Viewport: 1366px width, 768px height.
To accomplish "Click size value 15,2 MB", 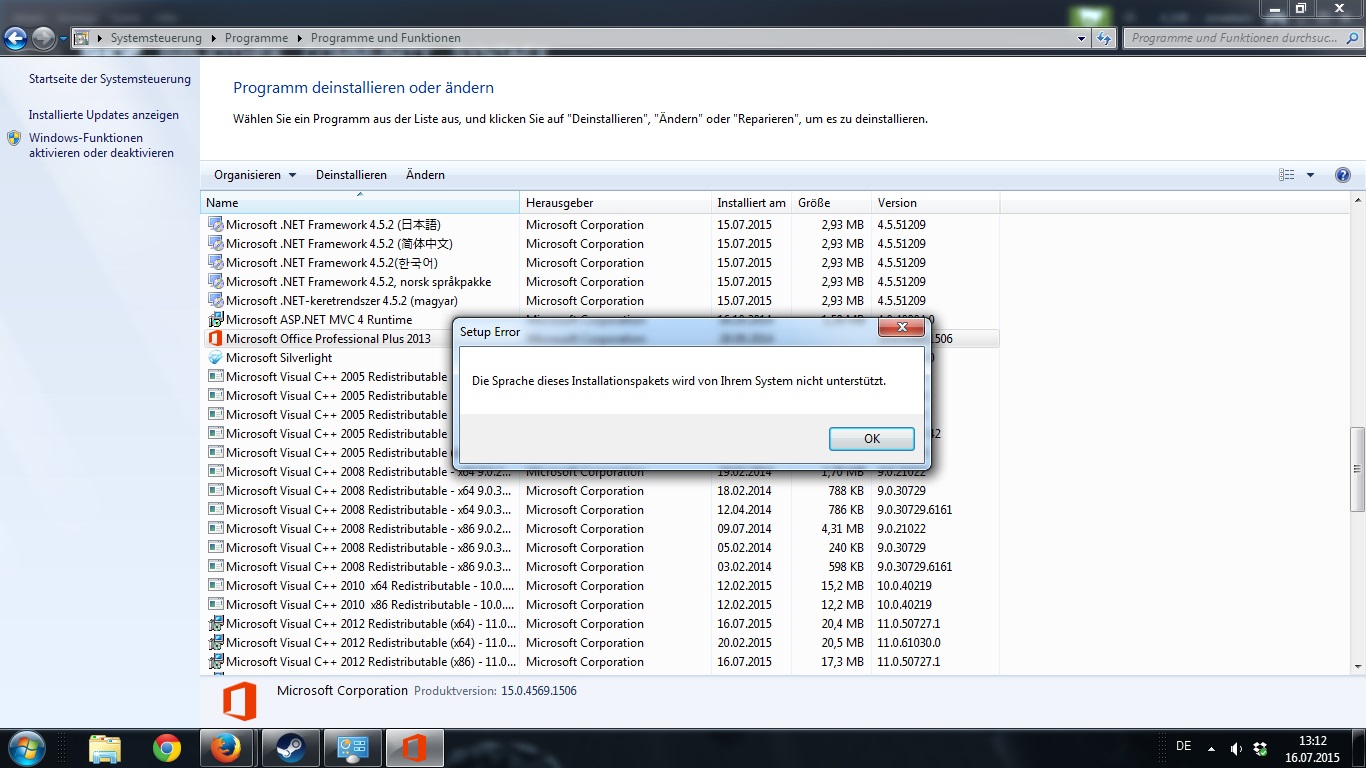I will (x=842, y=586).
